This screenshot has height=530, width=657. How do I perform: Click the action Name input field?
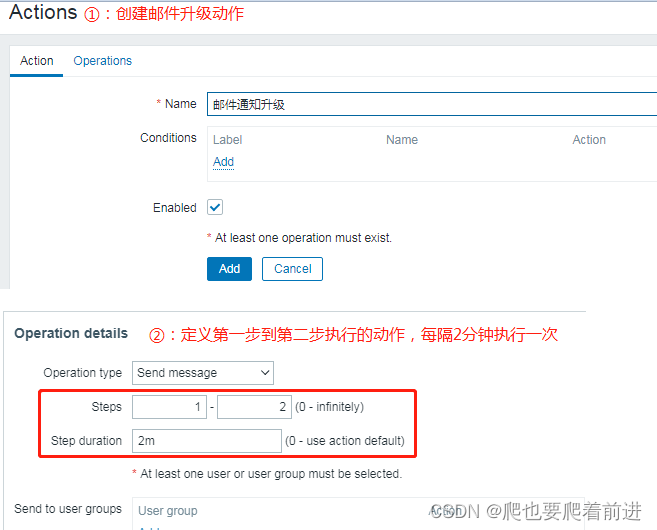432,104
